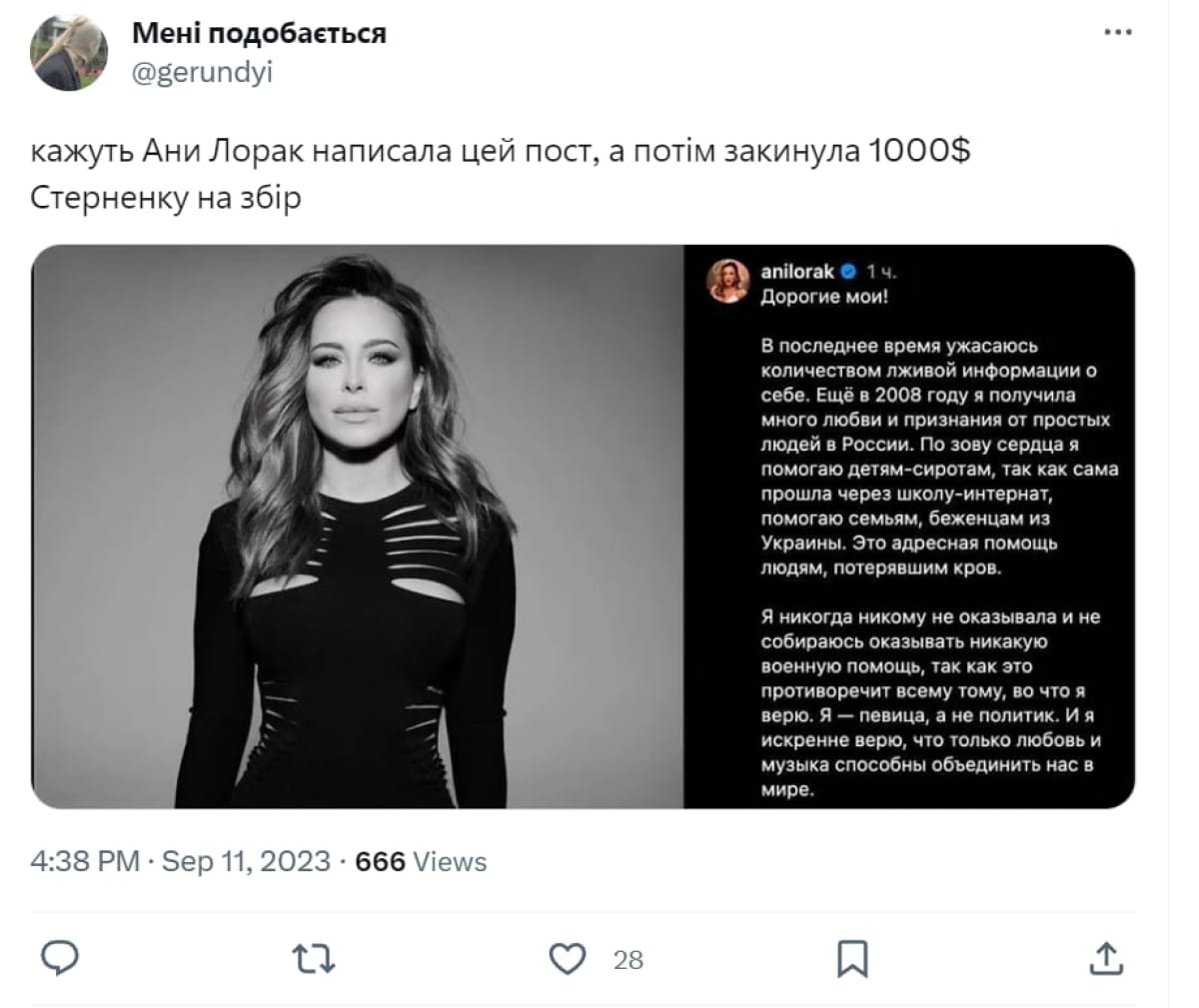Open the display name Мені подобається
The width and height of the screenshot is (1199, 1008).
(259, 33)
